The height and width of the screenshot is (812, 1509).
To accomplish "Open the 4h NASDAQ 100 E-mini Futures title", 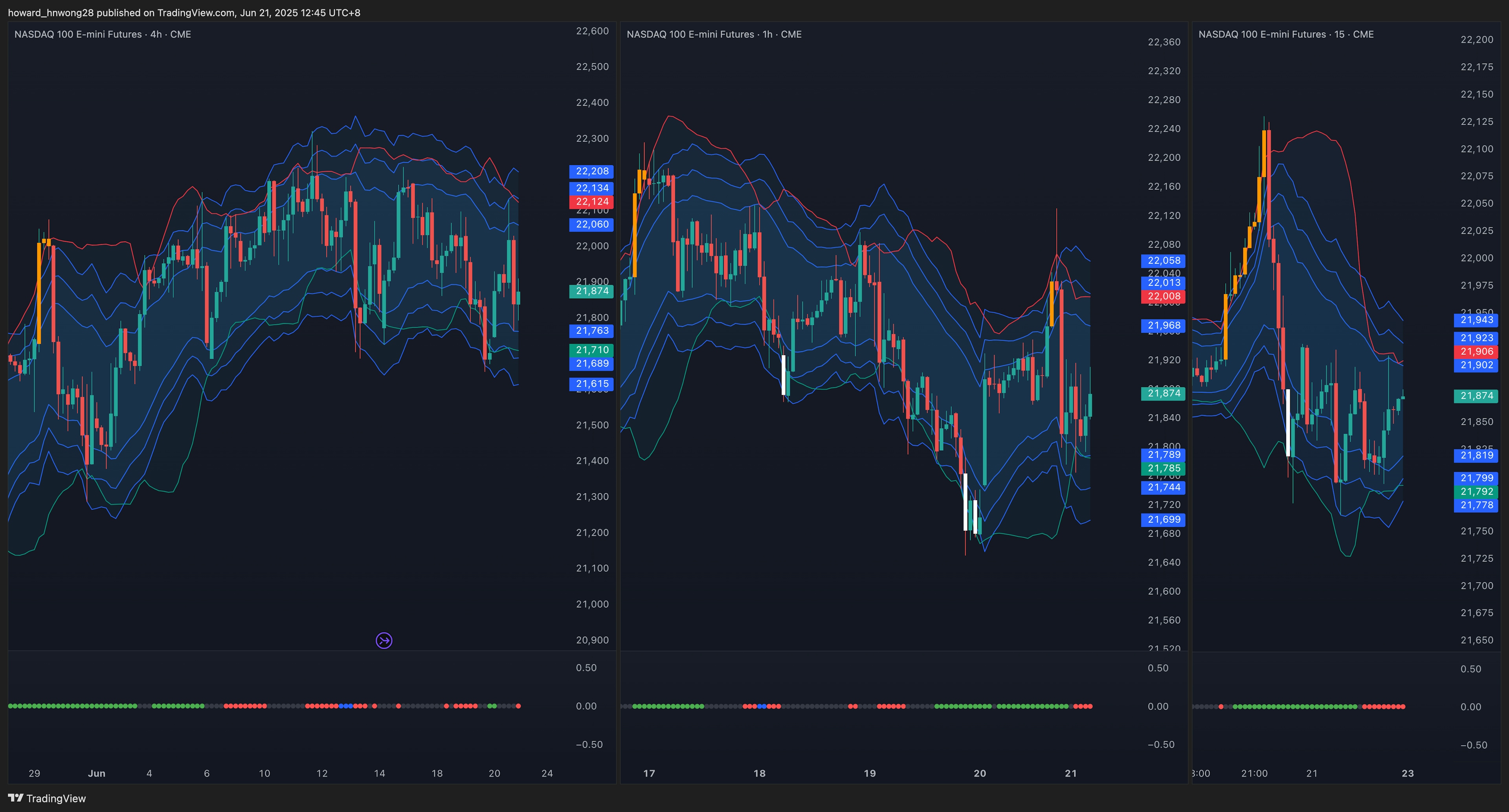I will [x=103, y=34].
